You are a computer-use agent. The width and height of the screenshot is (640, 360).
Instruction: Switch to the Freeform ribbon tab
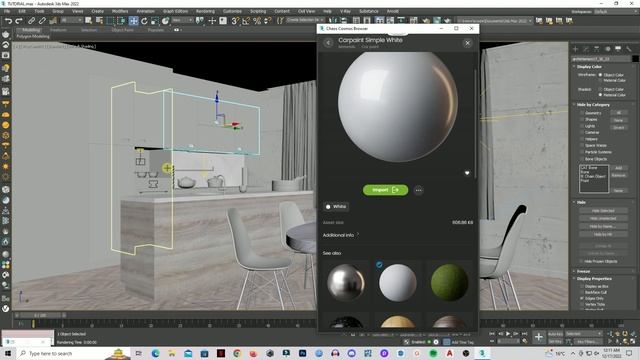[x=58, y=30]
